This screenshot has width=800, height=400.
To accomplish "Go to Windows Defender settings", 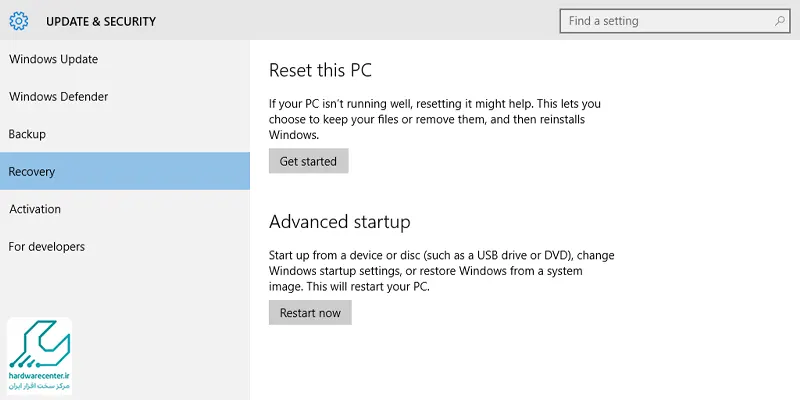I will pyautogui.click(x=58, y=97).
